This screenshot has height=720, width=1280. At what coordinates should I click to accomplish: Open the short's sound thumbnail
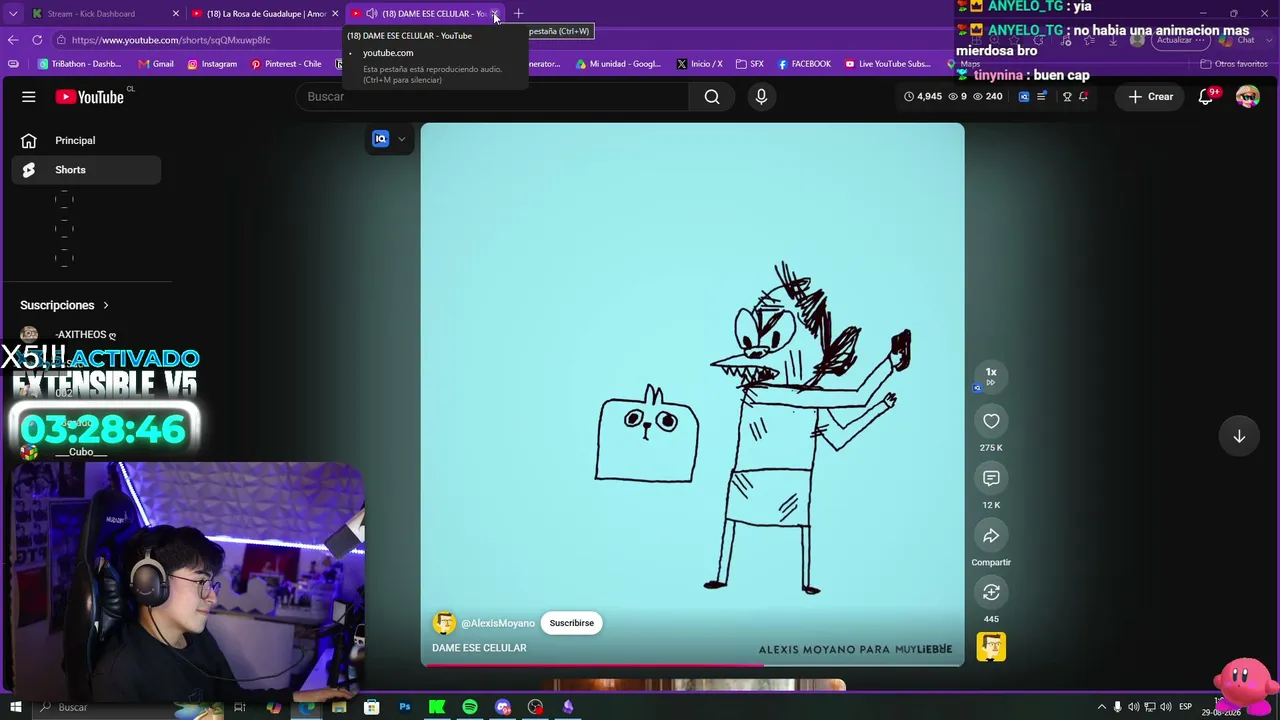coord(991,647)
